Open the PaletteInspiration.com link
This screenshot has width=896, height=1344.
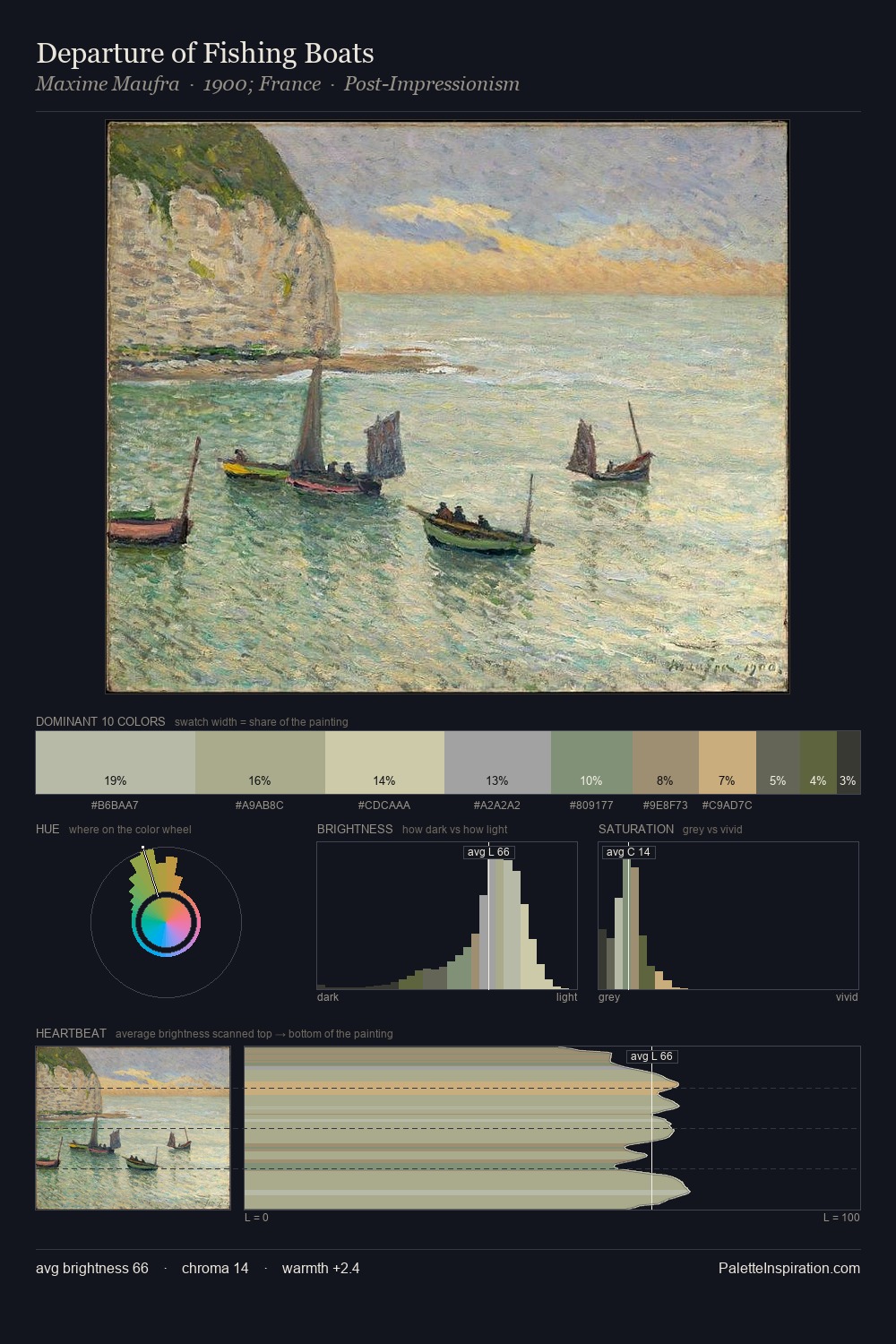789,1268
